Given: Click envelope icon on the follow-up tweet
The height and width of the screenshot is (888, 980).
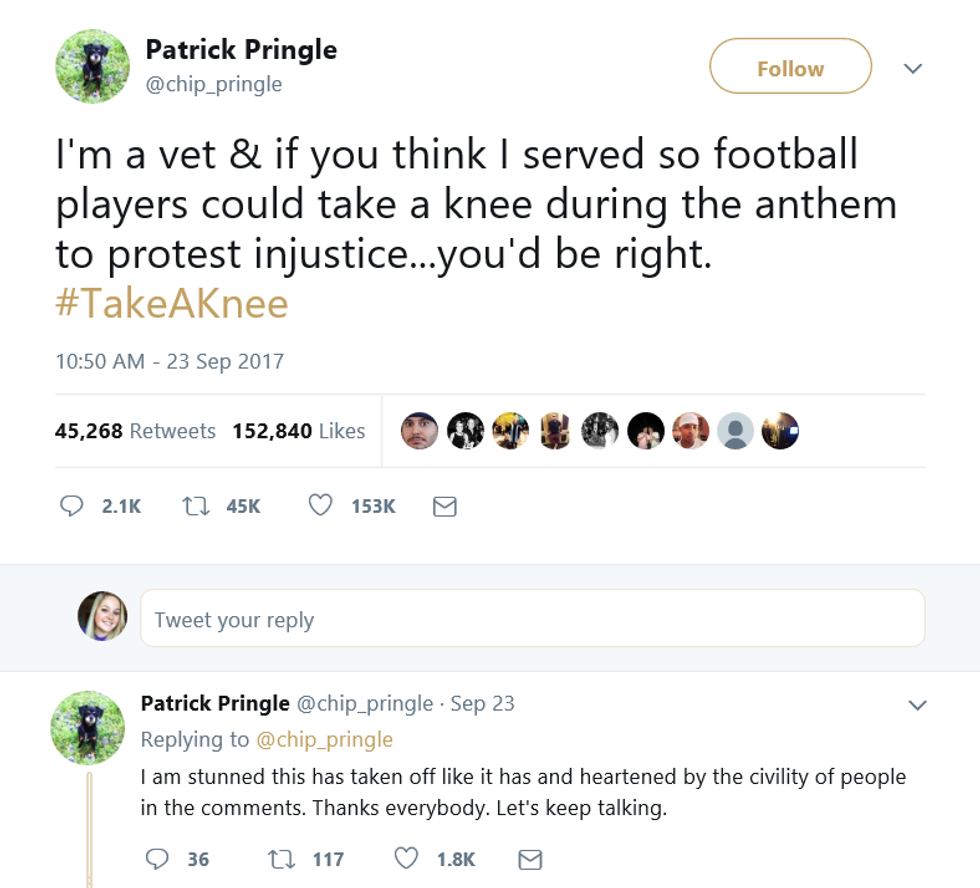Looking at the screenshot, I should pyautogui.click(x=530, y=859).
